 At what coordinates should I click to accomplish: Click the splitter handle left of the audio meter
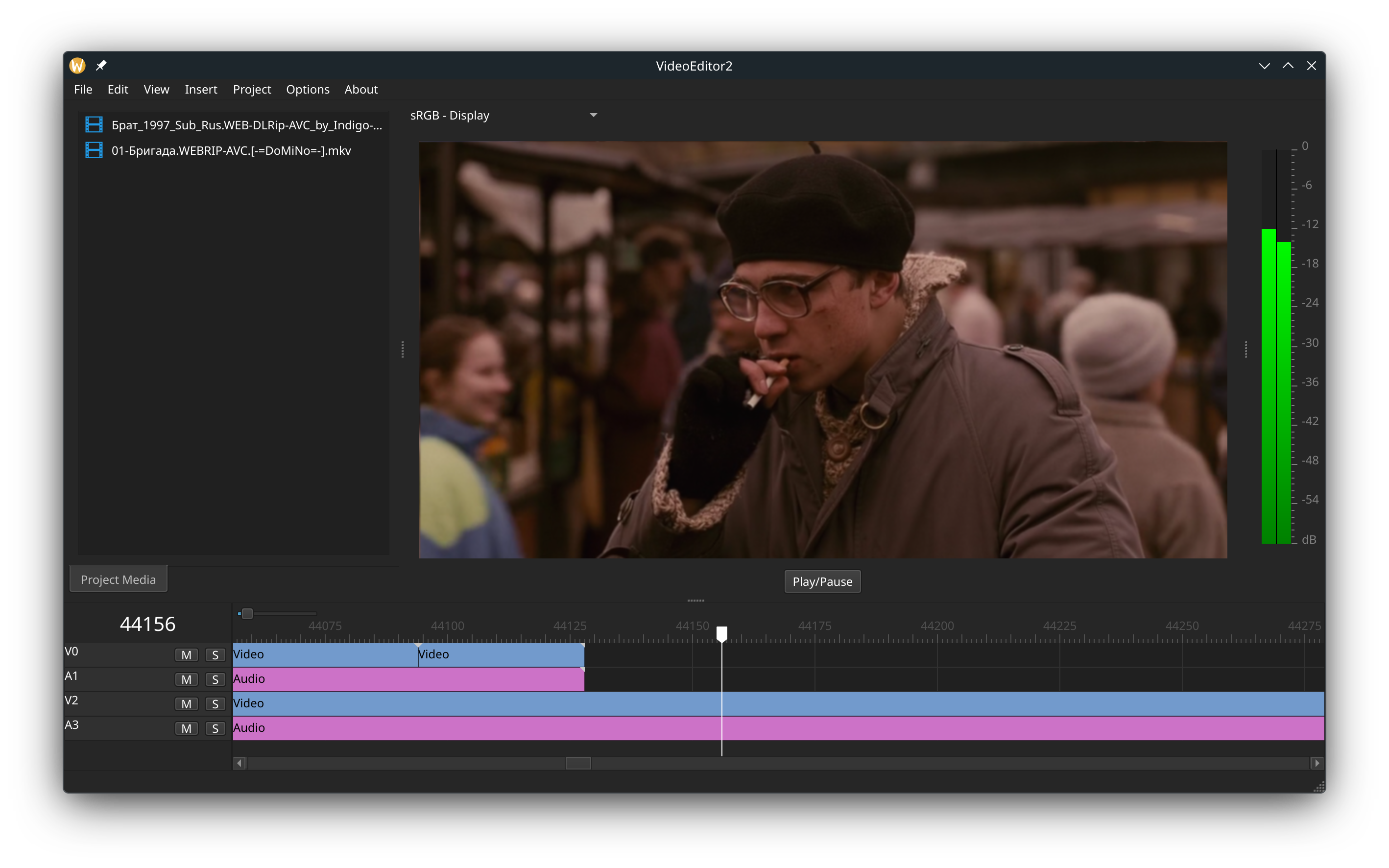(1245, 349)
